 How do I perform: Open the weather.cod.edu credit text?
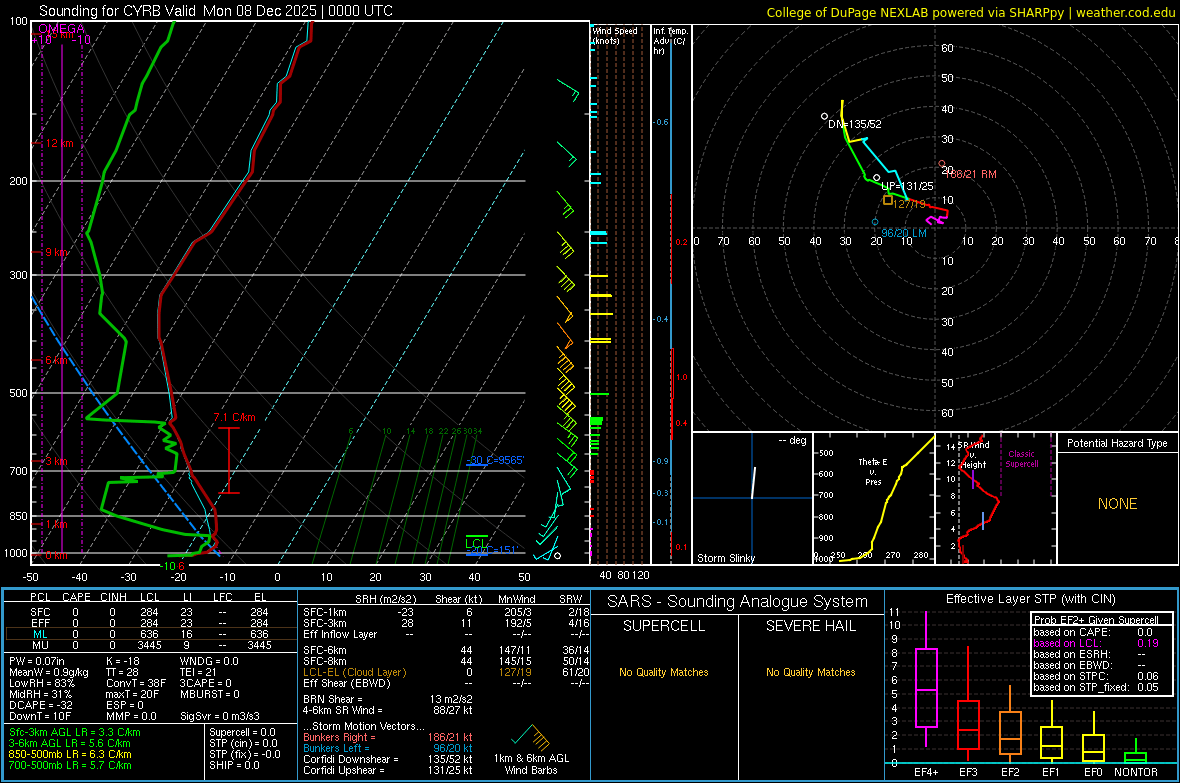(x=1125, y=12)
